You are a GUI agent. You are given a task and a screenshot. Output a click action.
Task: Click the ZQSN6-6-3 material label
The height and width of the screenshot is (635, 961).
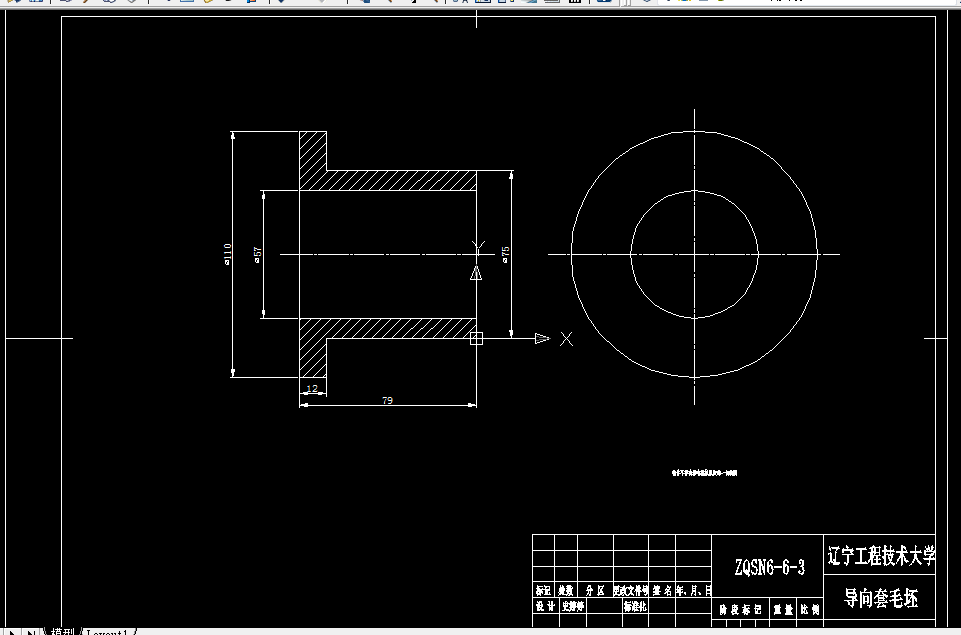(x=769, y=567)
